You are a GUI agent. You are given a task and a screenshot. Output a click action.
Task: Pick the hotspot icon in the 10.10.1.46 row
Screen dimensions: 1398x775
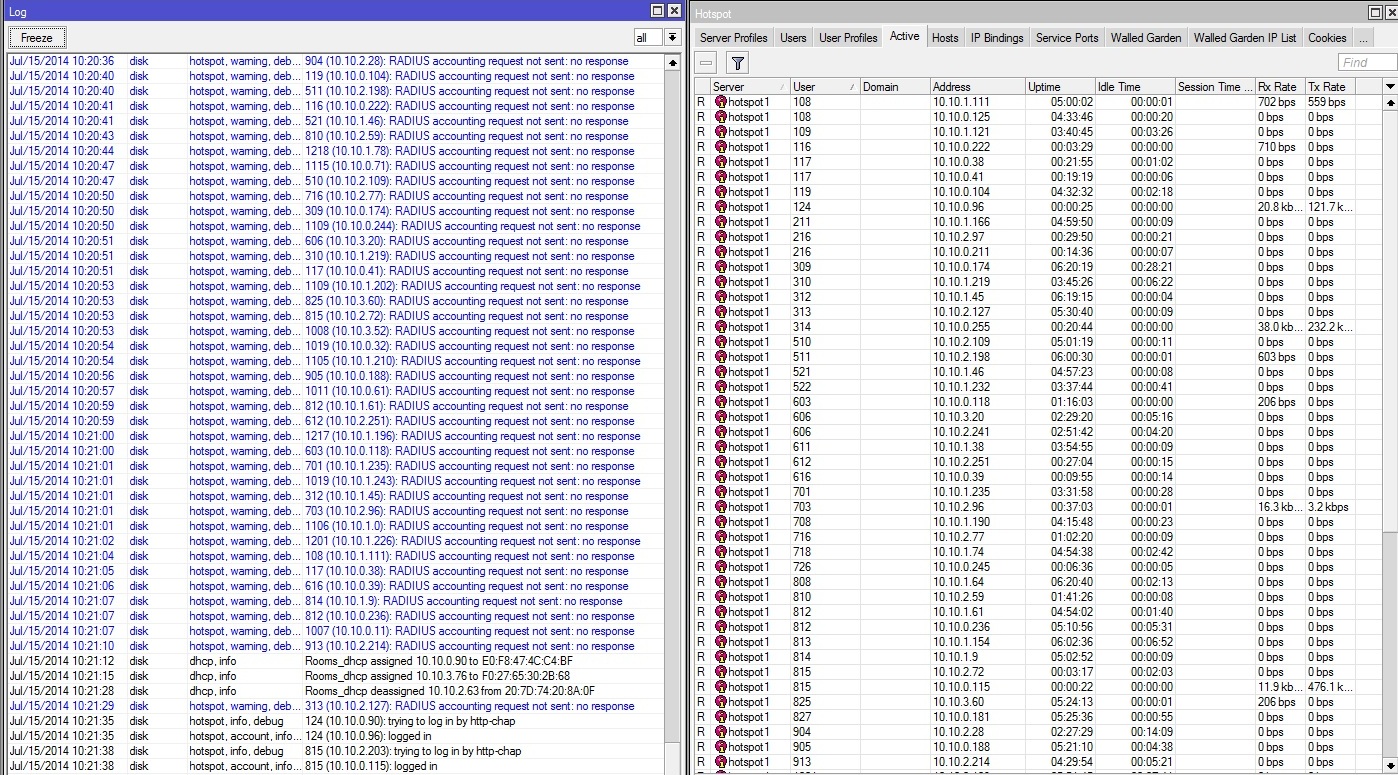(x=721, y=372)
